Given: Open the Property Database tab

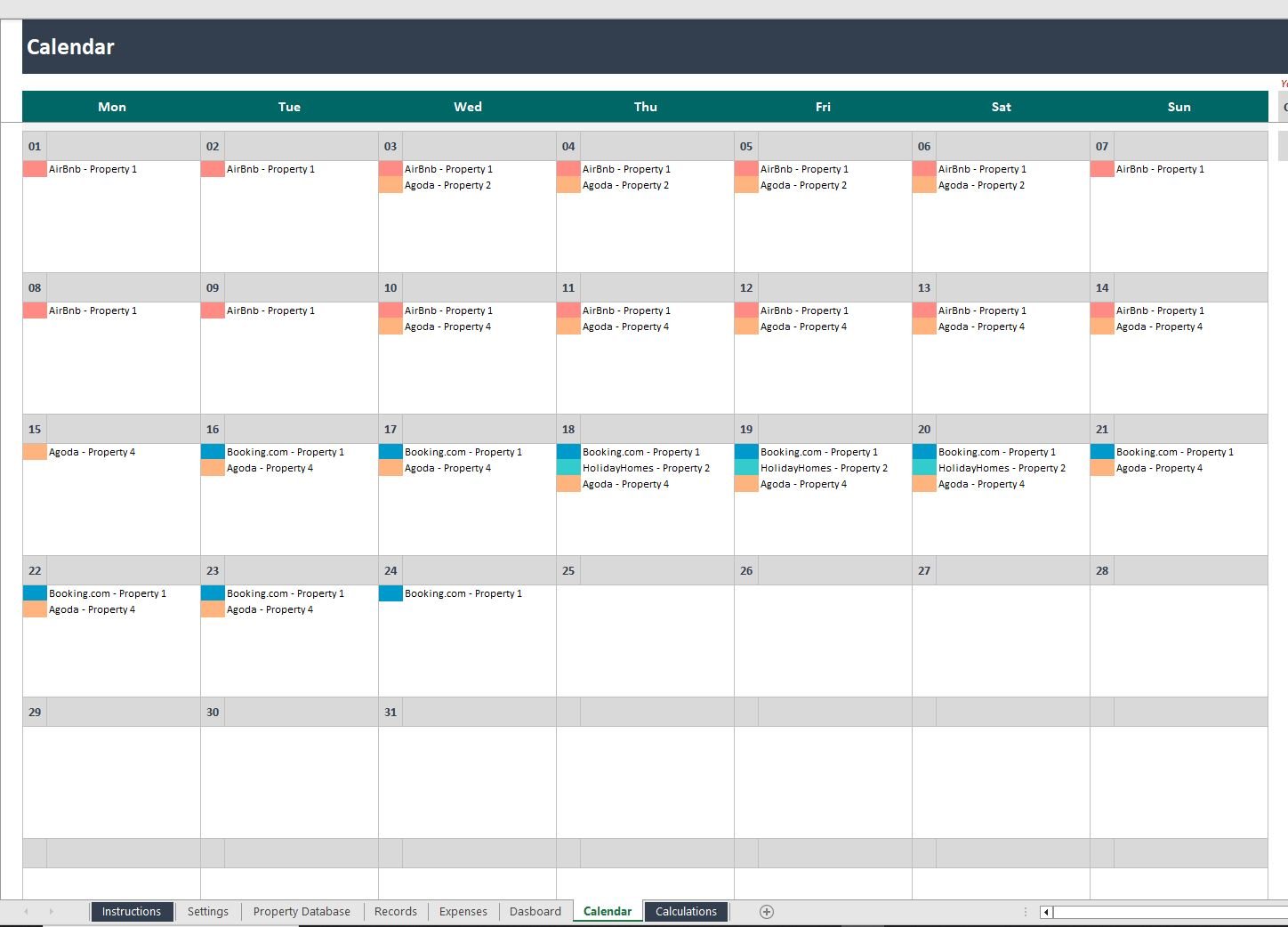Looking at the screenshot, I should [302, 912].
